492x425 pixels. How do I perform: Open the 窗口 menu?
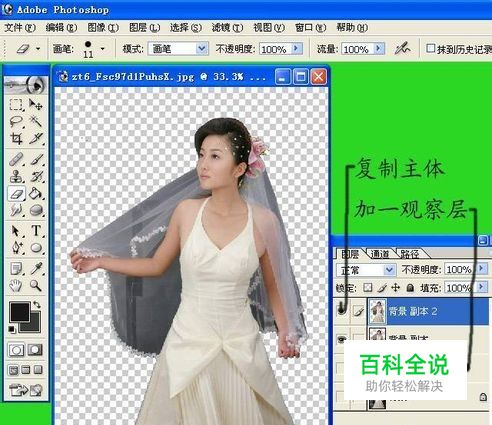pos(310,27)
